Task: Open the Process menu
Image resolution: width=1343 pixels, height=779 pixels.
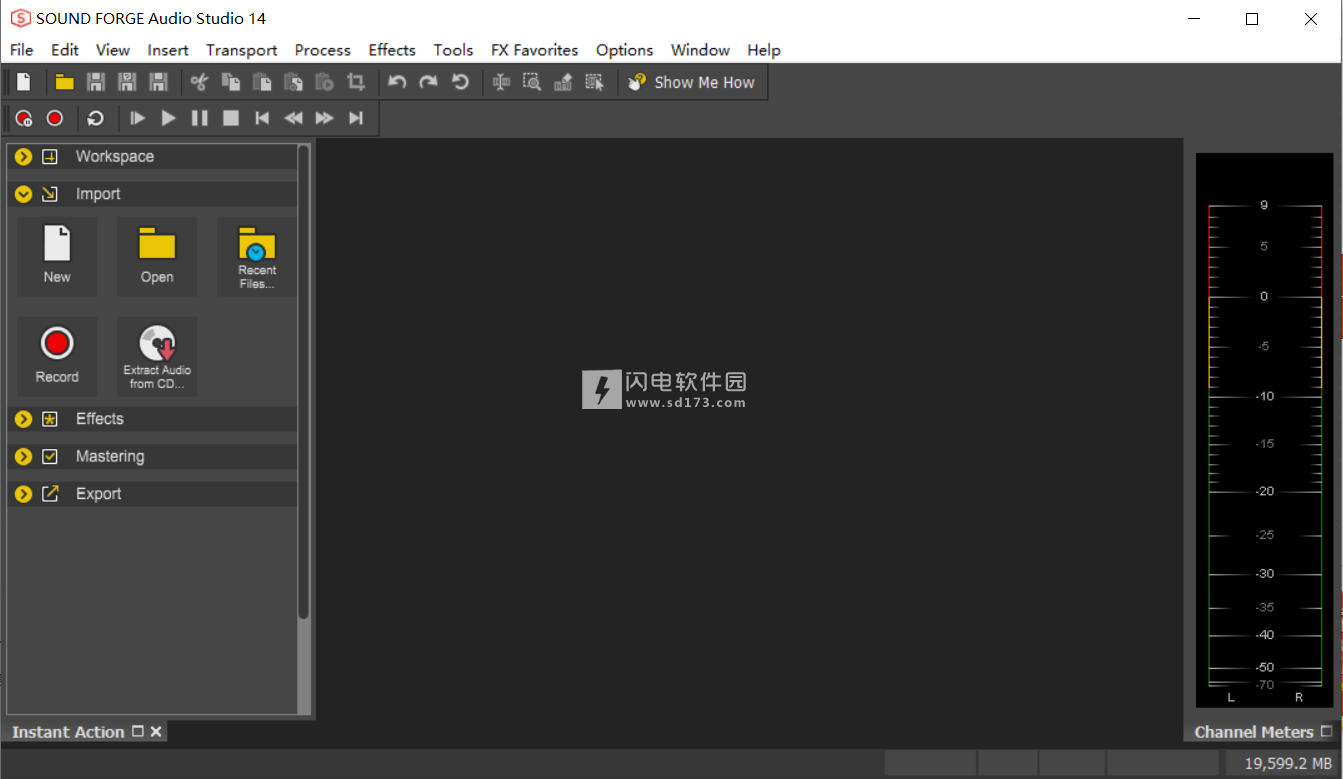Action: coord(323,50)
